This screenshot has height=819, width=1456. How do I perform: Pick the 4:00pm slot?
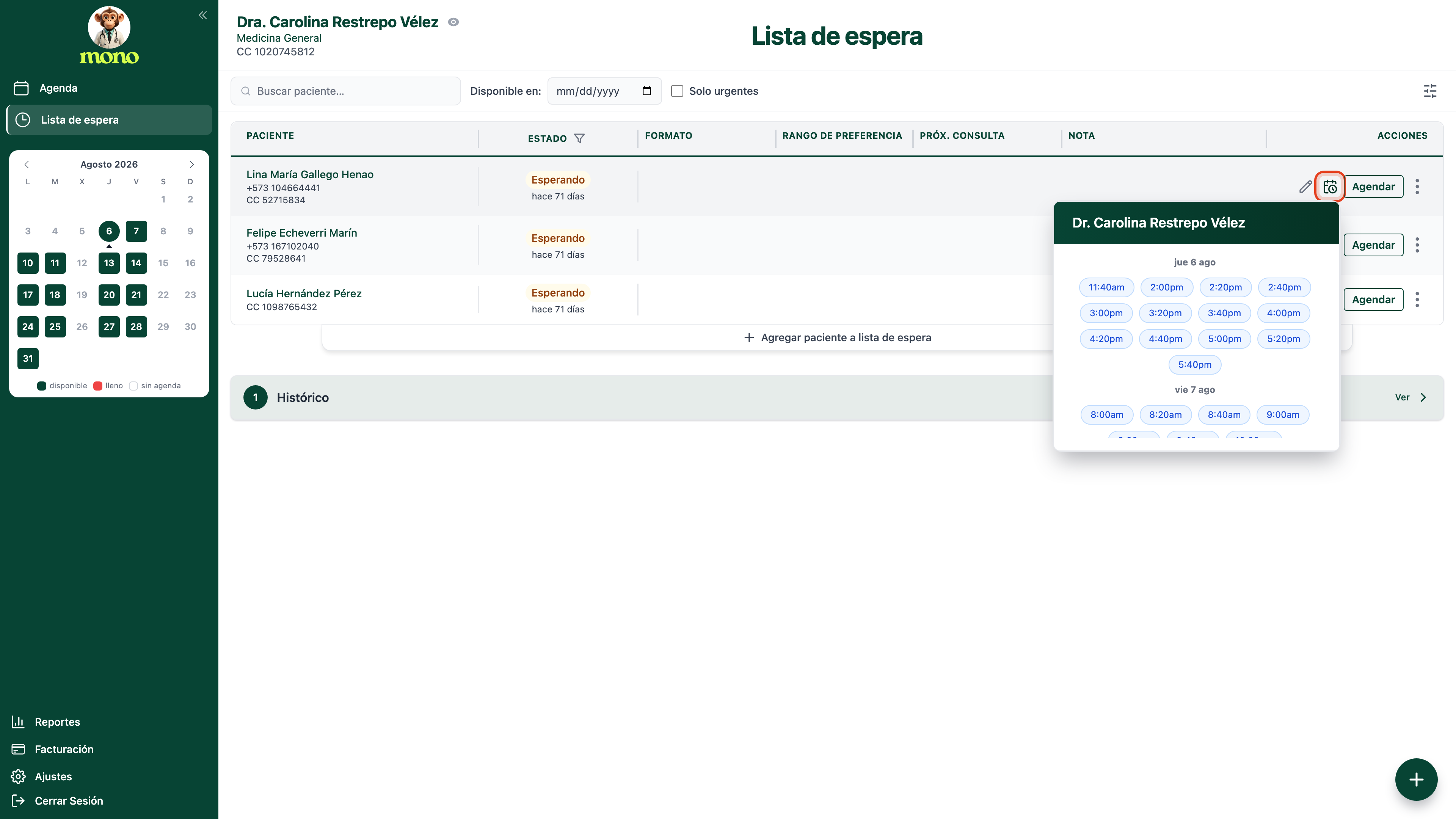[x=1283, y=313]
